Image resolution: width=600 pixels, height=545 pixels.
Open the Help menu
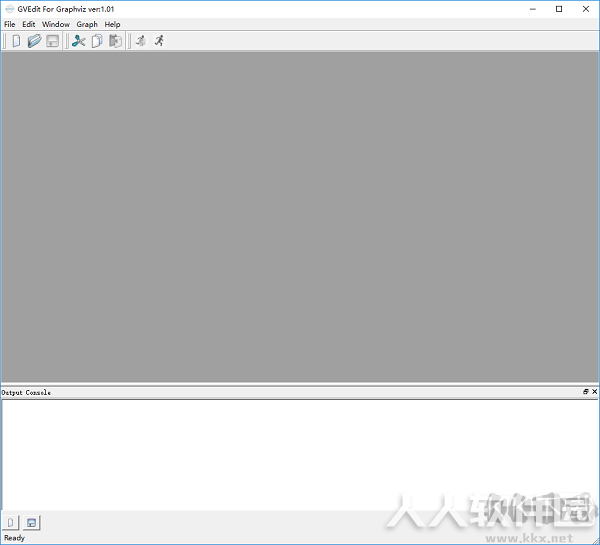(x=112, y=24)
